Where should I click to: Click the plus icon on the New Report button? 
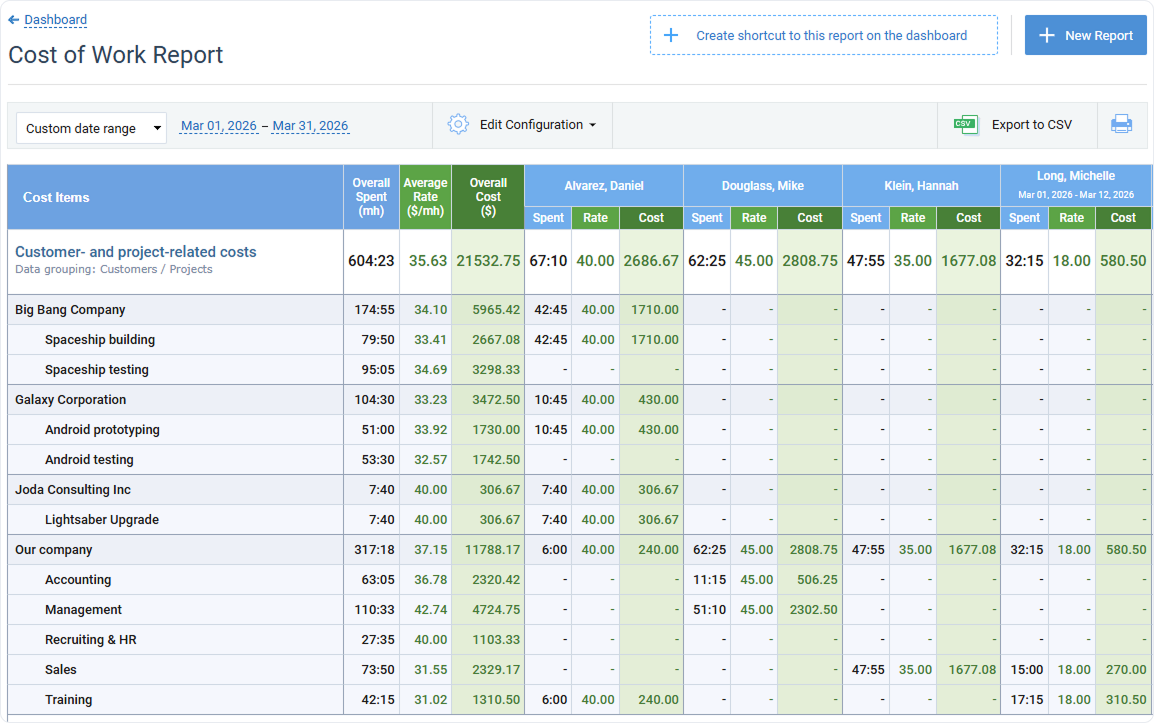1047,35
